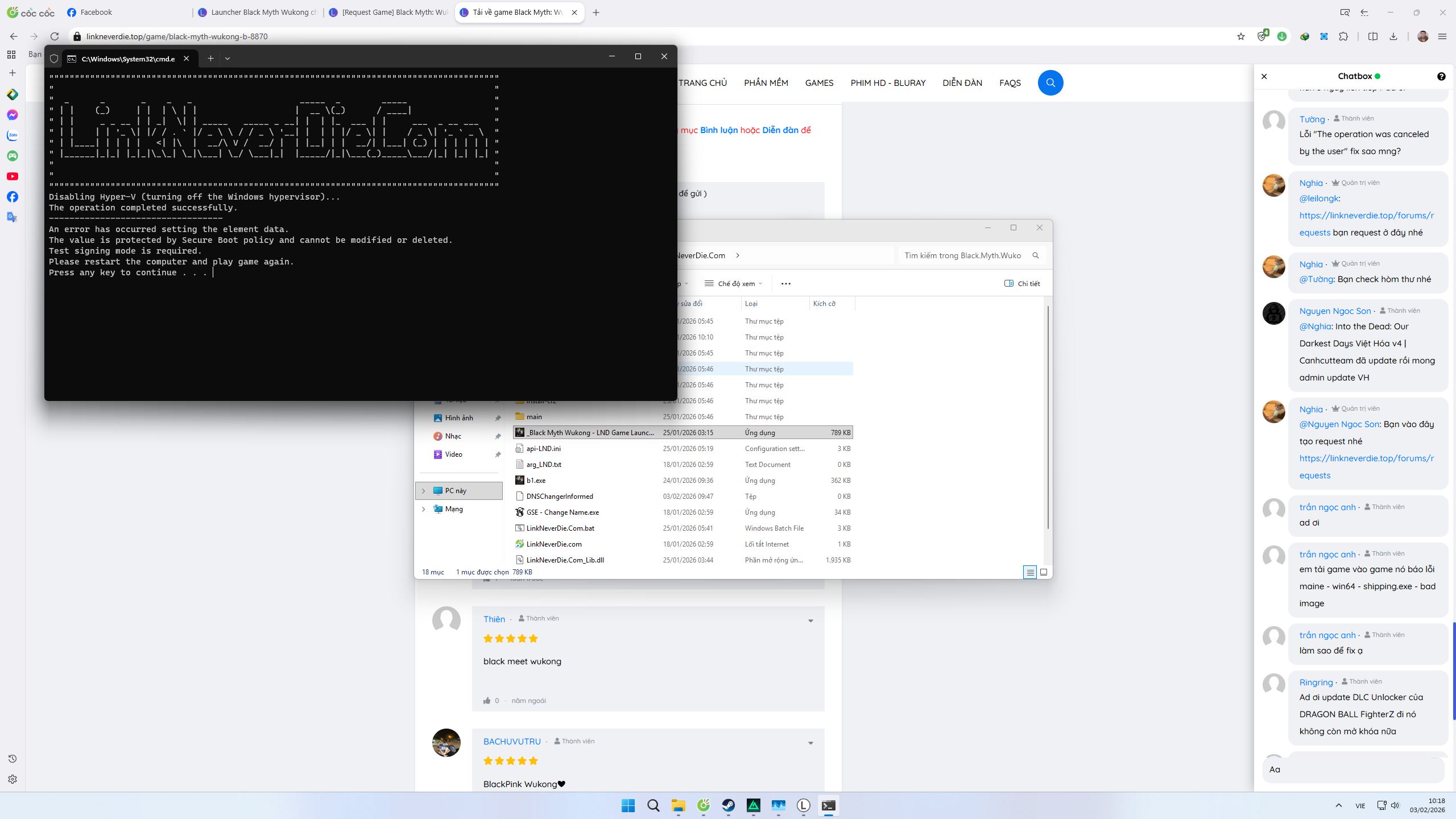Click Steam icon in taskbar
The width and height of the screenshot is (1456, 819).
pyautogui.click(x=728, y=805)
